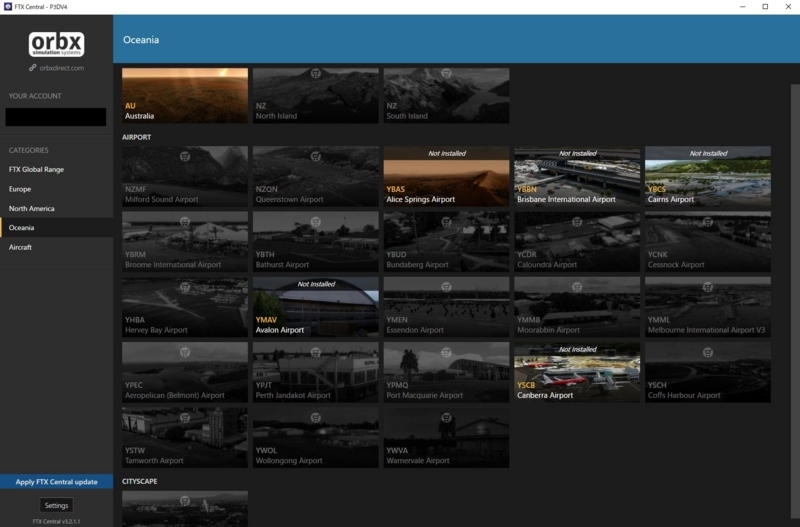Screen dimensions: 800x527
Task: Click the cart icon on Bundaberg Airport tile
Action: (446, 221)
